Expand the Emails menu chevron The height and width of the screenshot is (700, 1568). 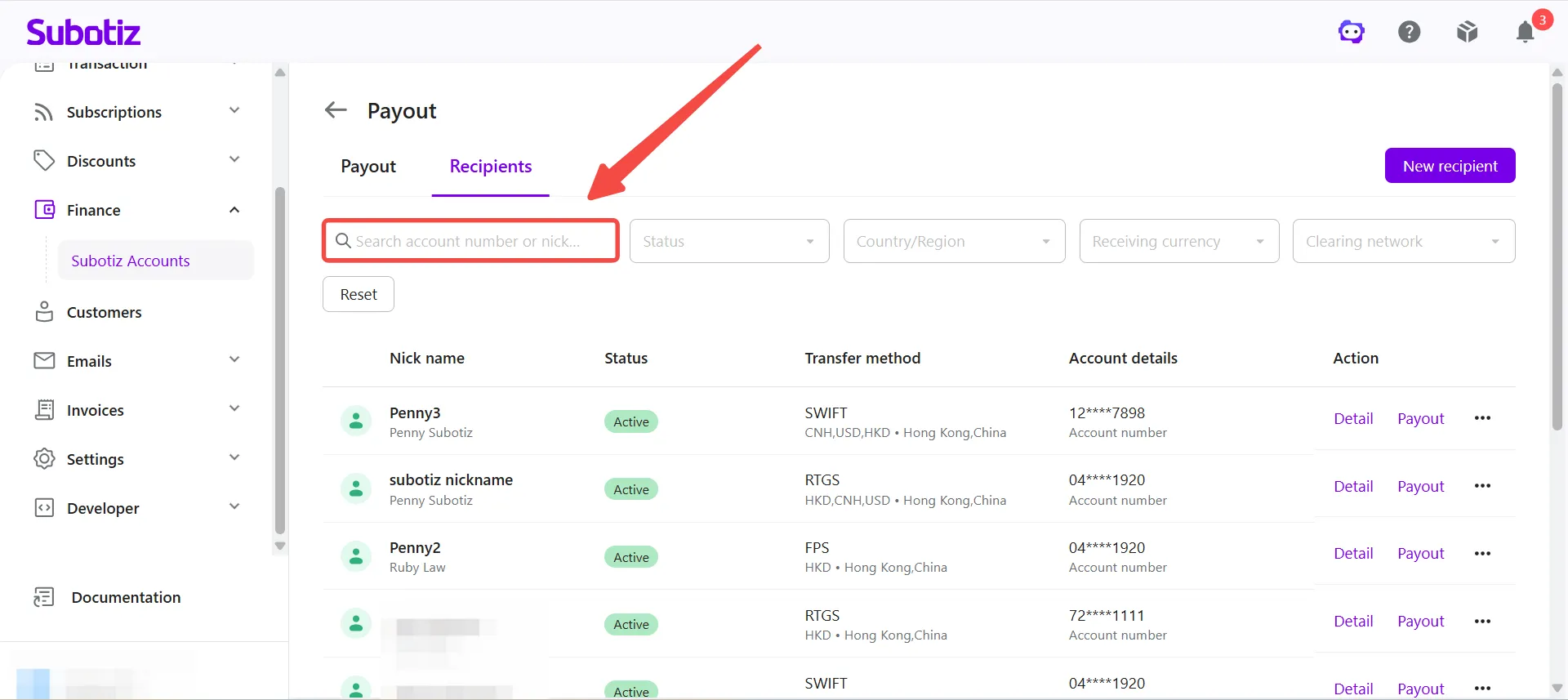click(x=234, y=359)
